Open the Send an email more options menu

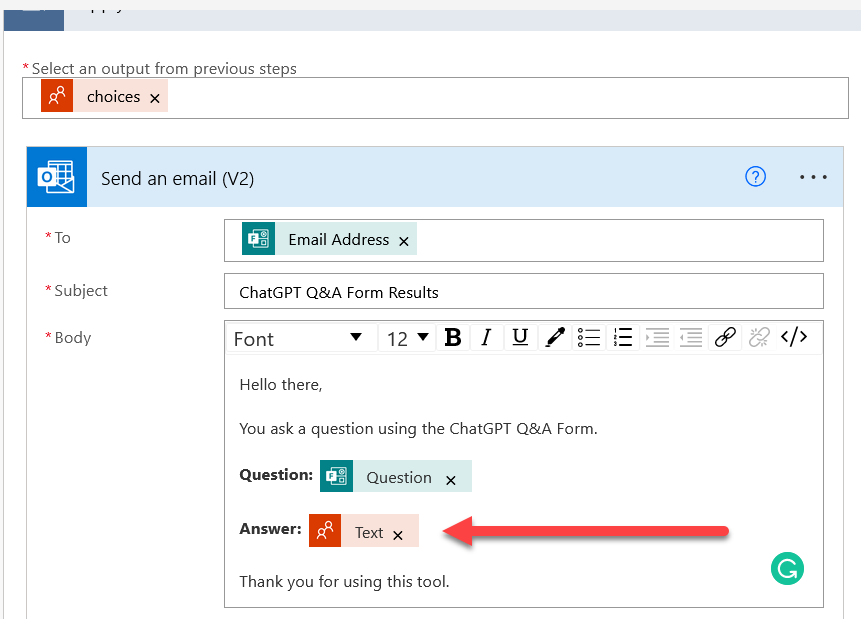click(813, 177)
